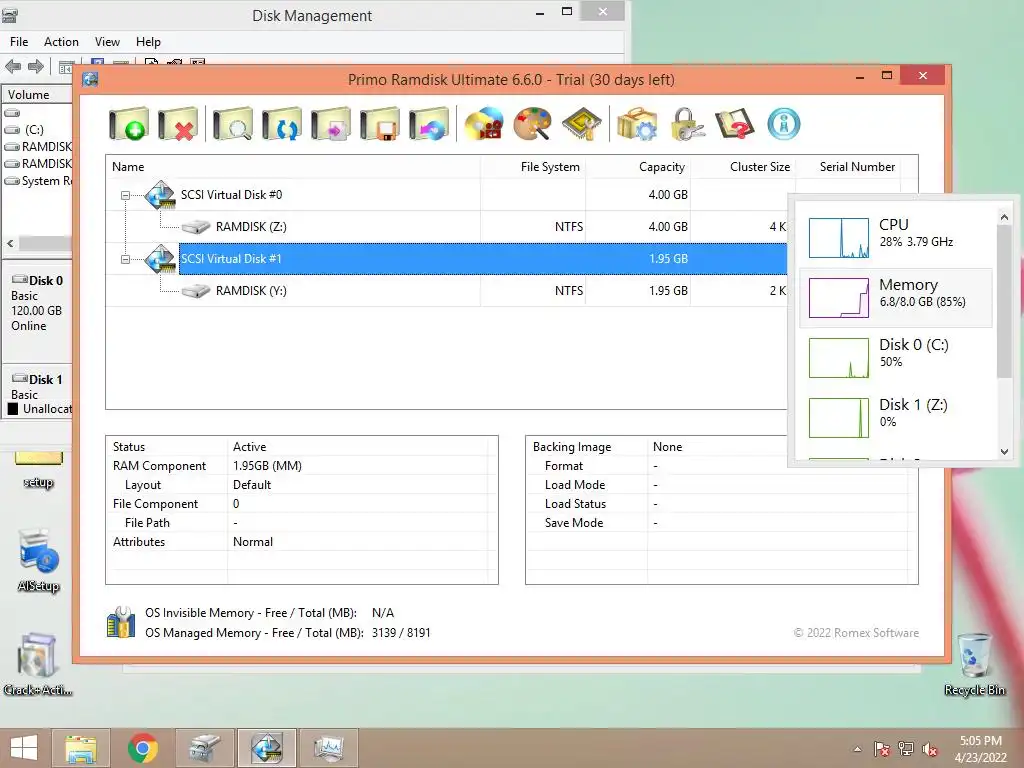Select the Recycle Bin desktop icon

pos(974,664)
